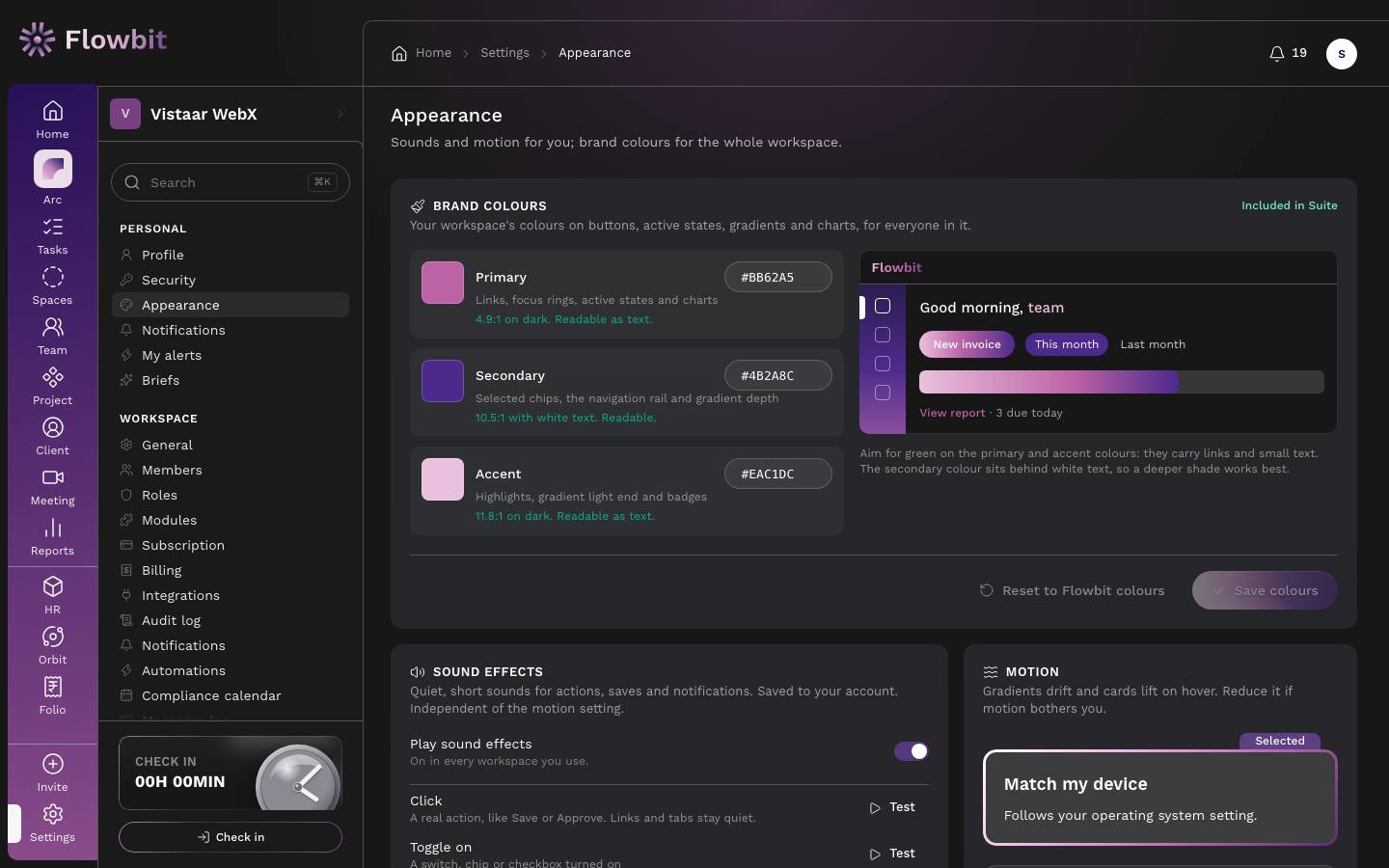Click the Settings breadcrumb link
Image resolution: width=1389 pixels, height=868 pixels.
pyautogui.click(x=504, y=53)
